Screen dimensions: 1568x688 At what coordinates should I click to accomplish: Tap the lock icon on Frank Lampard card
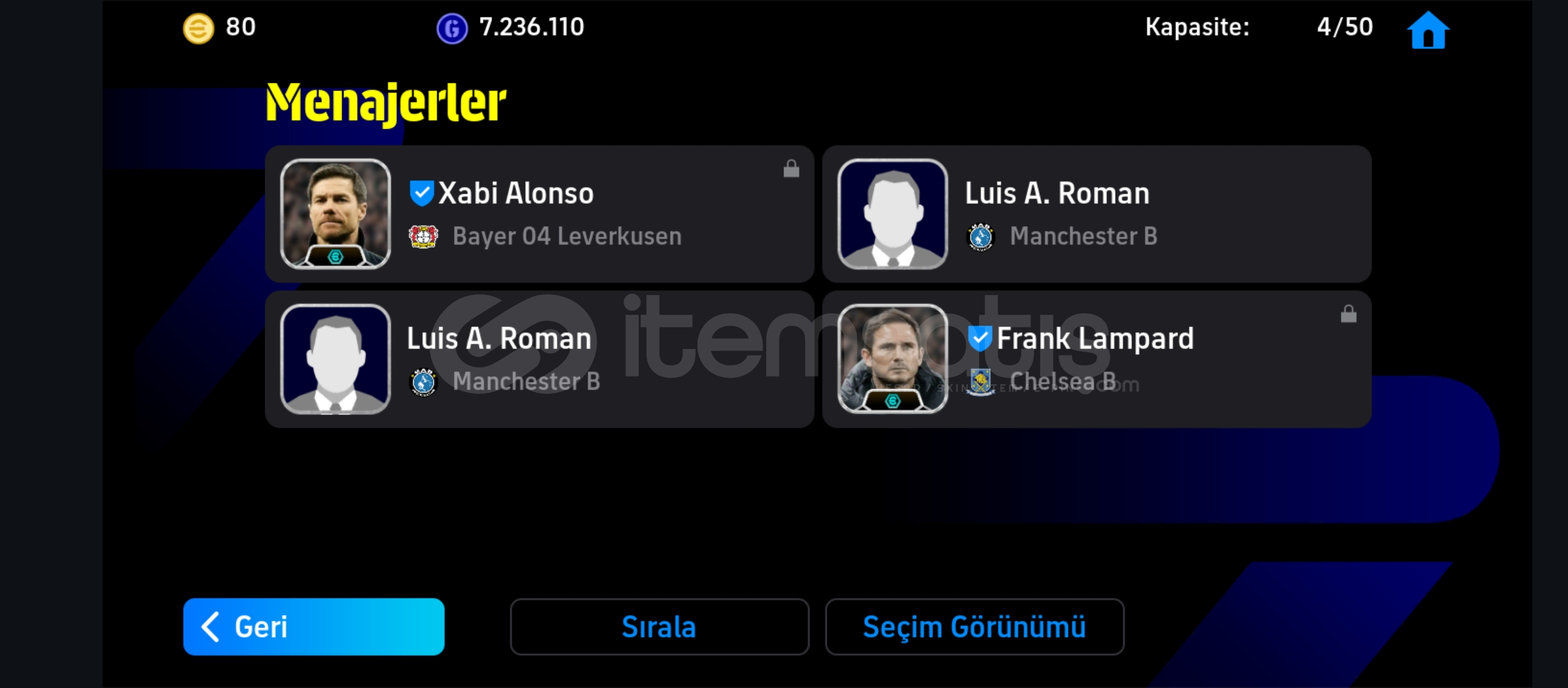(x=1348, y=313)
